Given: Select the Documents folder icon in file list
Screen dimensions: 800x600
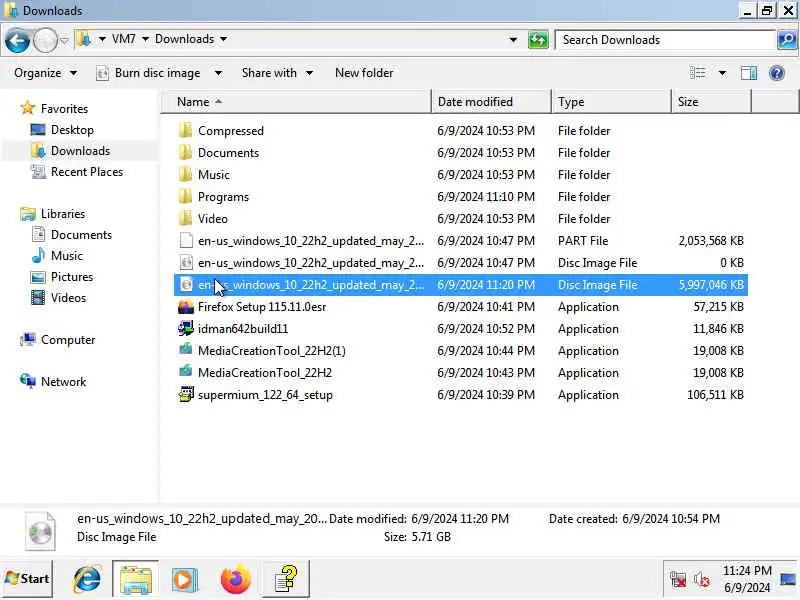Looking at the screenshot, I should tap(186, 153).
